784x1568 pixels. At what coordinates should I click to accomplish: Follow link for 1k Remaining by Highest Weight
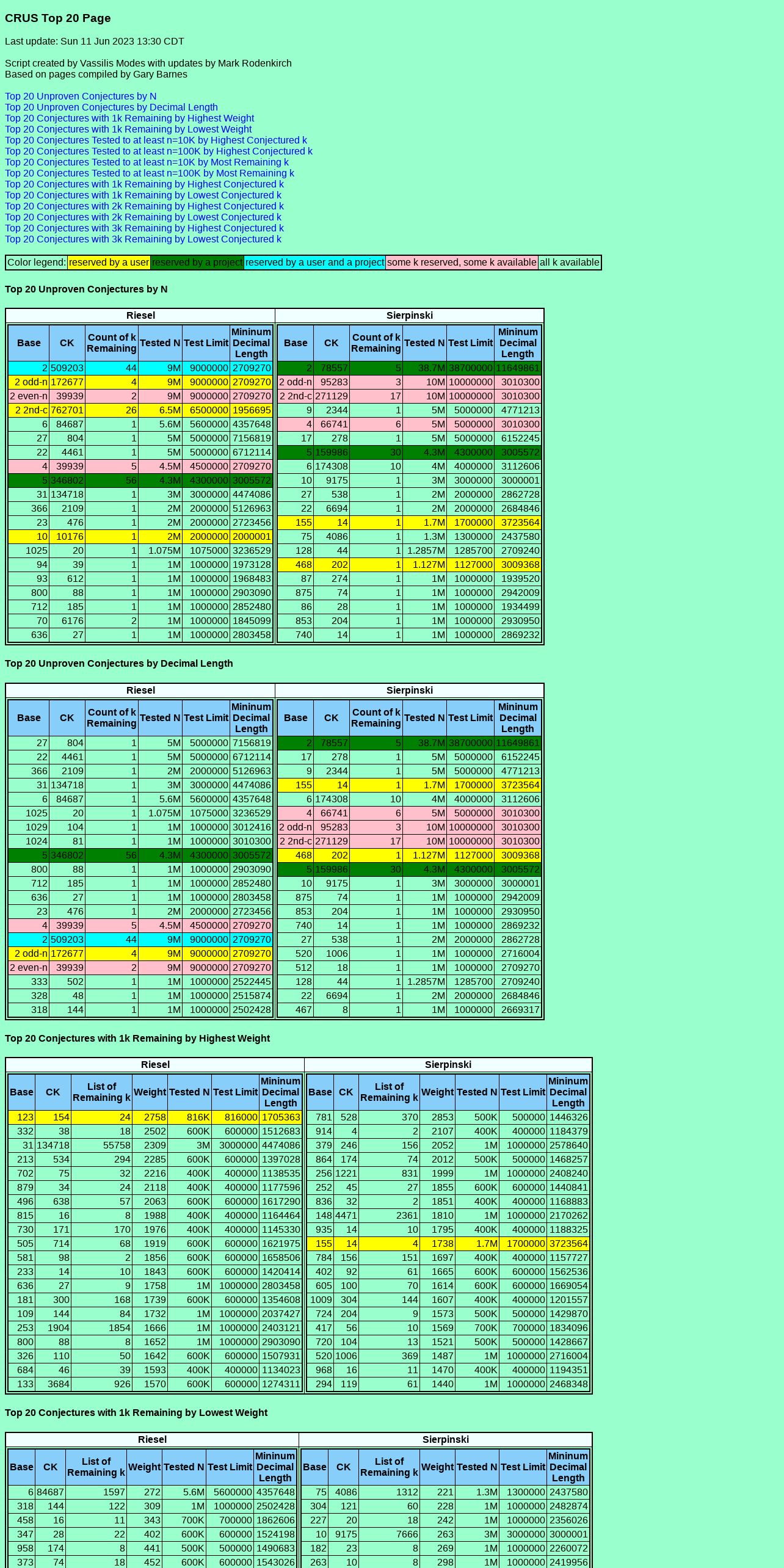pyautogui.click(x=129, y=118)
